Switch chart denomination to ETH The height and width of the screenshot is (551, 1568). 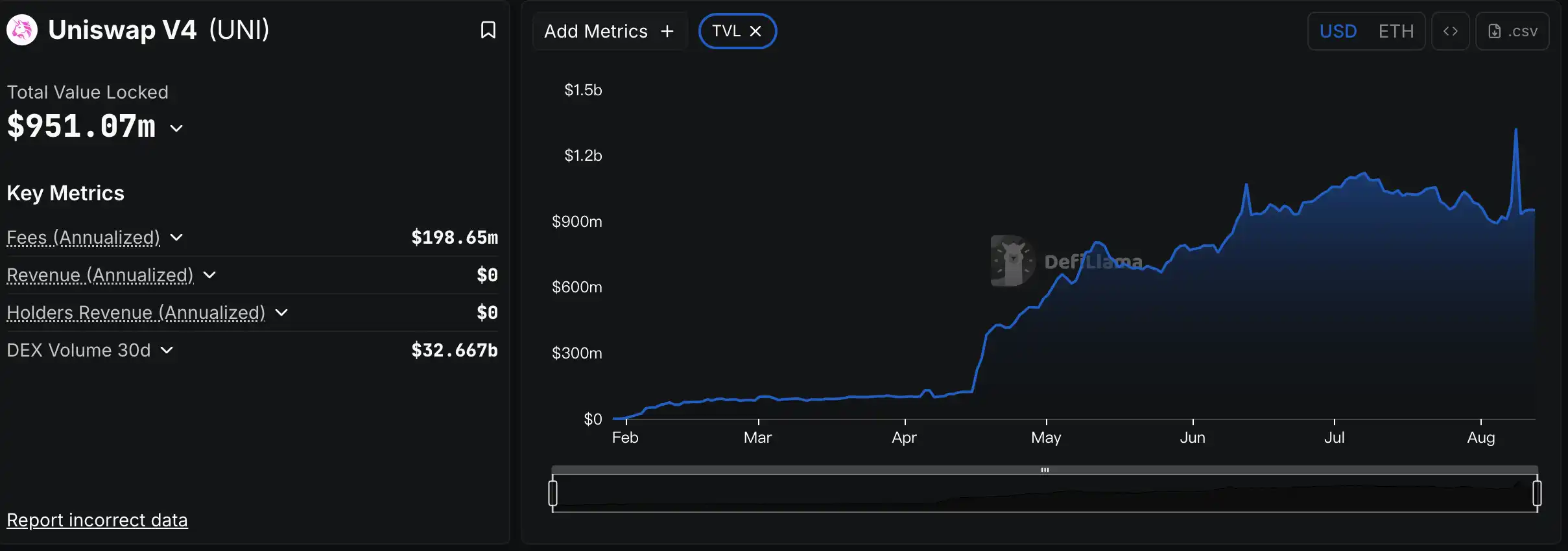pyautogui.click(x=1396, y=31)
